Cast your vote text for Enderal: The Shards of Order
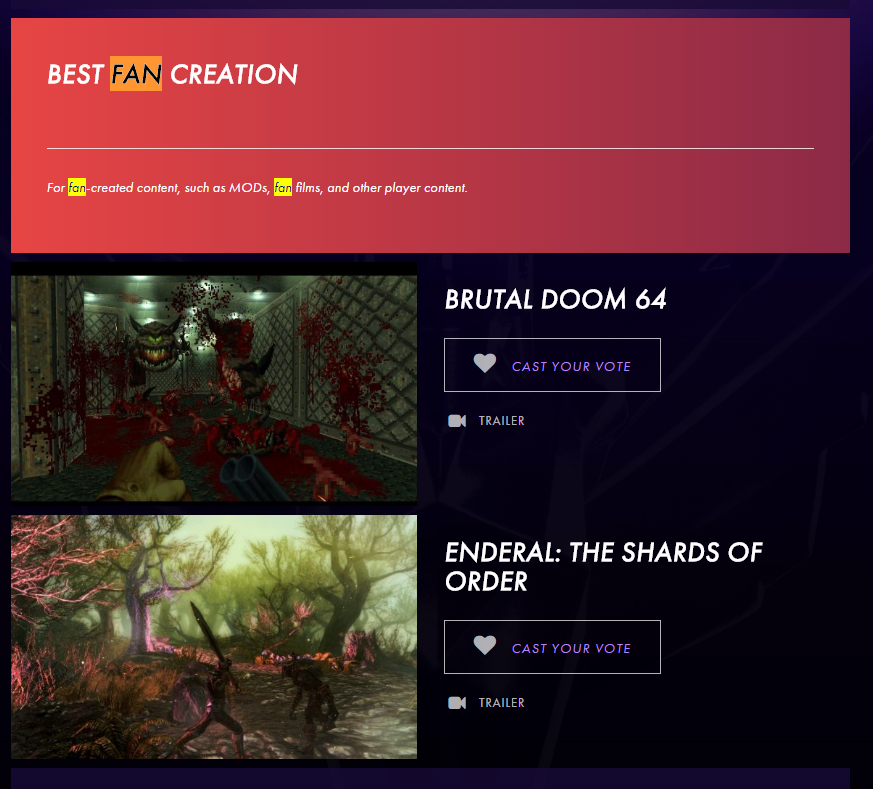873x789 pixels. pyautogui.click(x=571, y=648)
